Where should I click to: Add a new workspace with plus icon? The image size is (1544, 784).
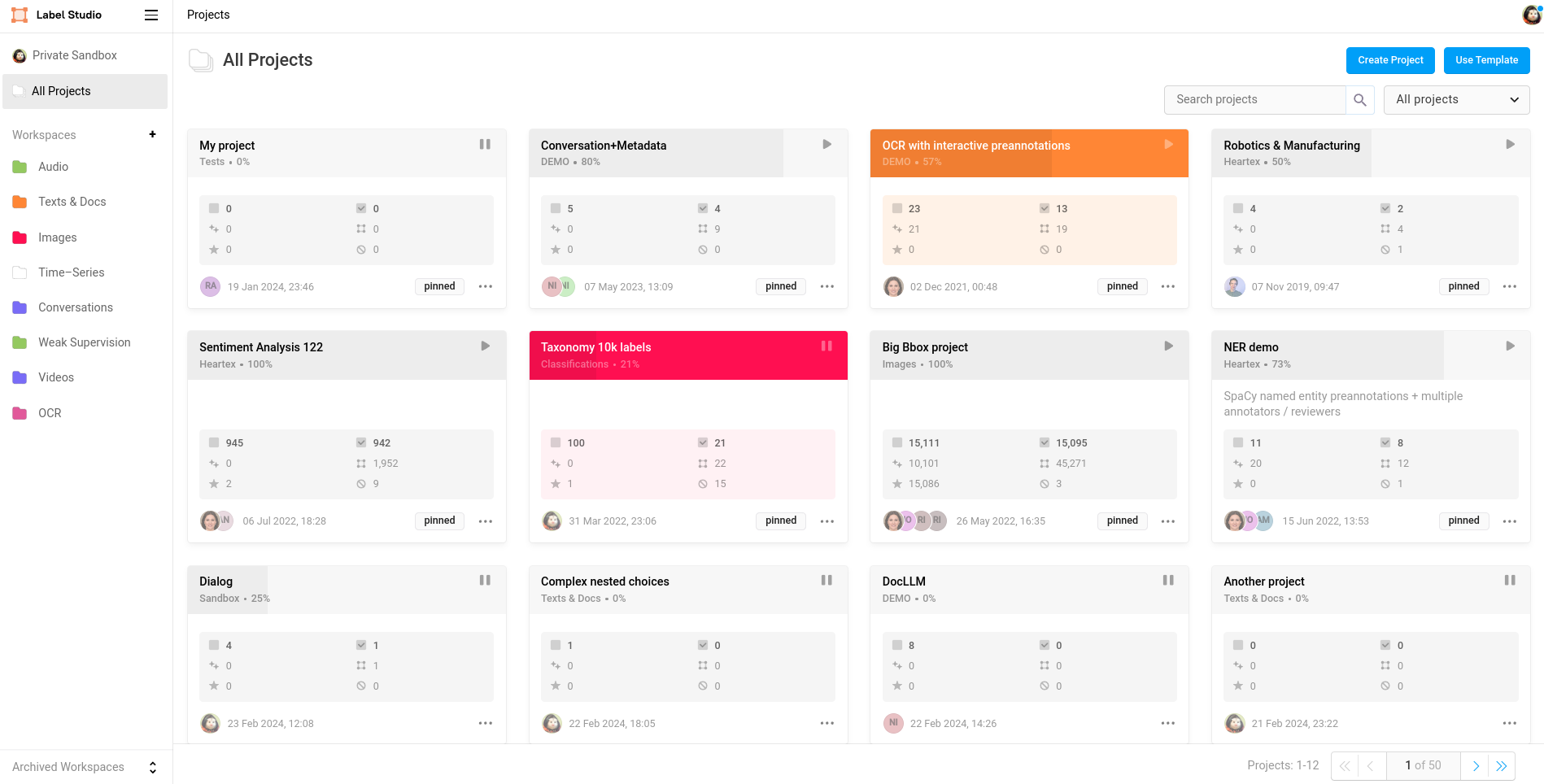point(152,134)
